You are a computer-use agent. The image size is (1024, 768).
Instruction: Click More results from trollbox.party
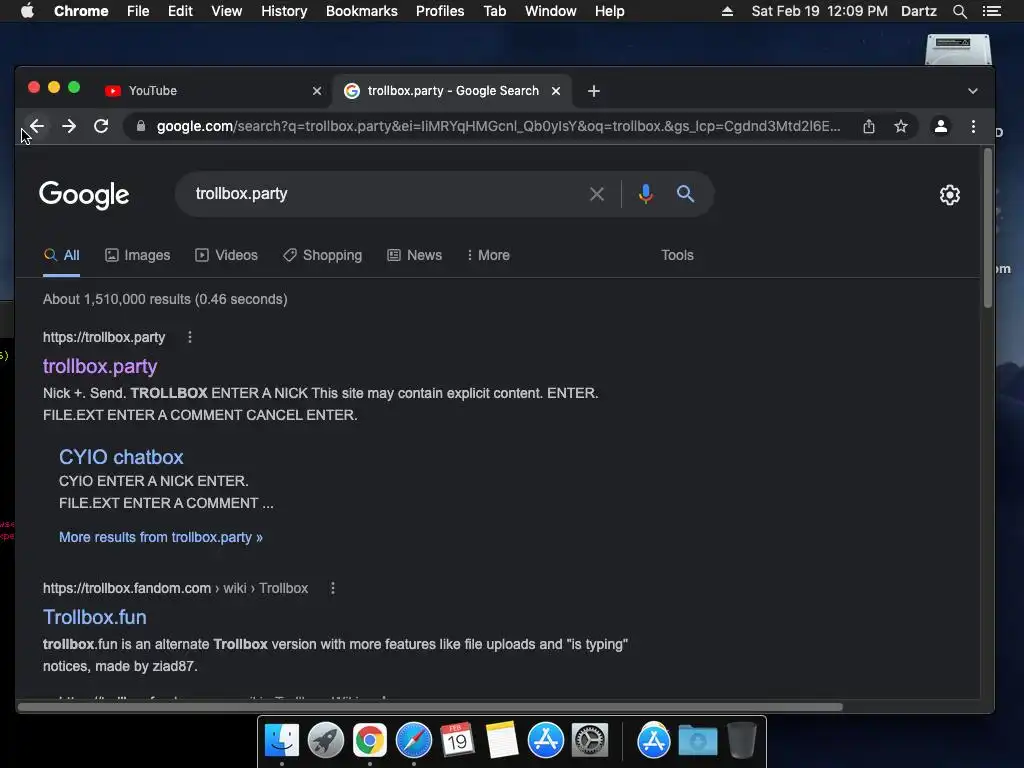click(161, 537)
